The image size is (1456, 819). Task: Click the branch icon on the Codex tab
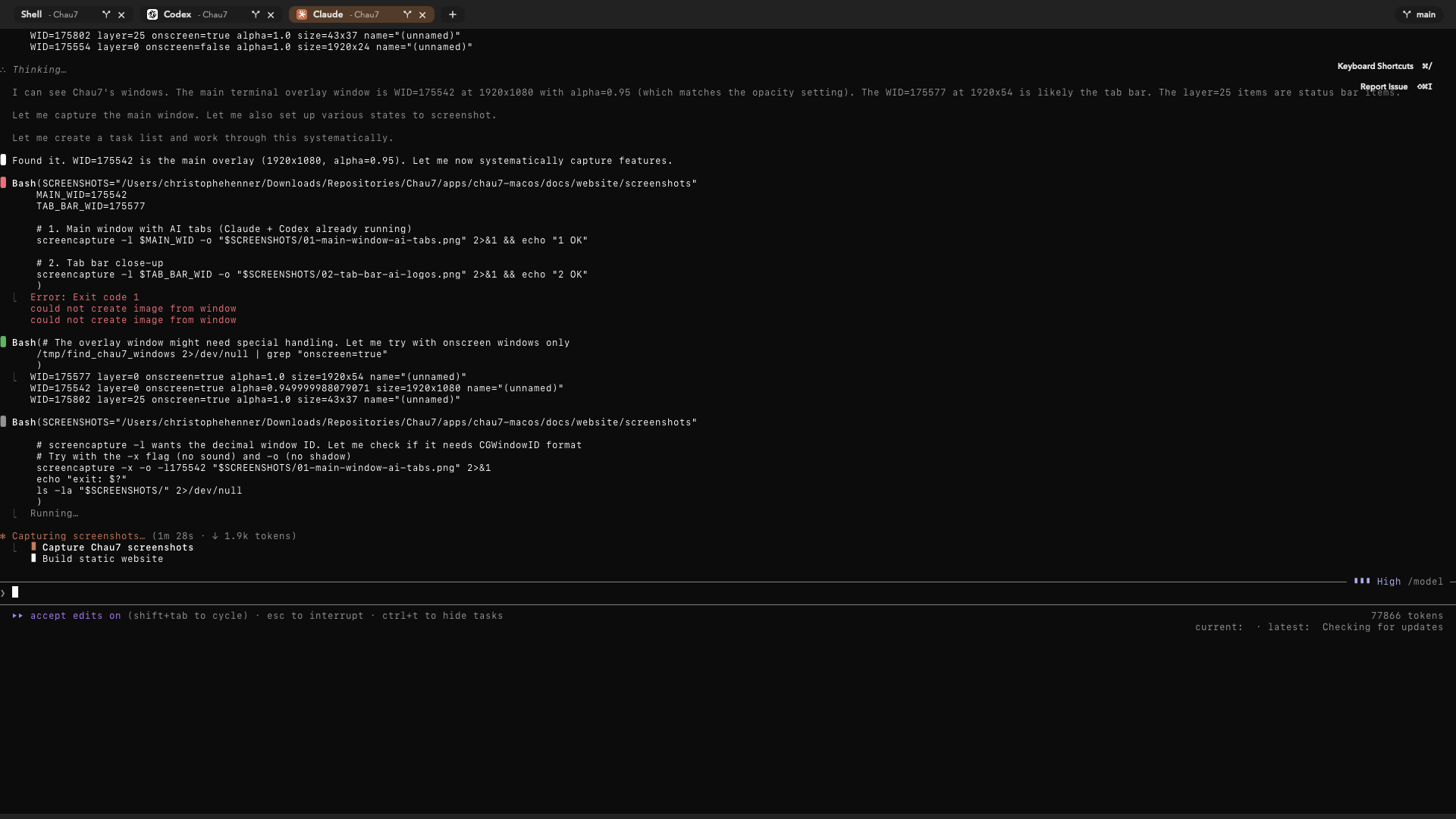pyautogui.click(x=256, y=14)
